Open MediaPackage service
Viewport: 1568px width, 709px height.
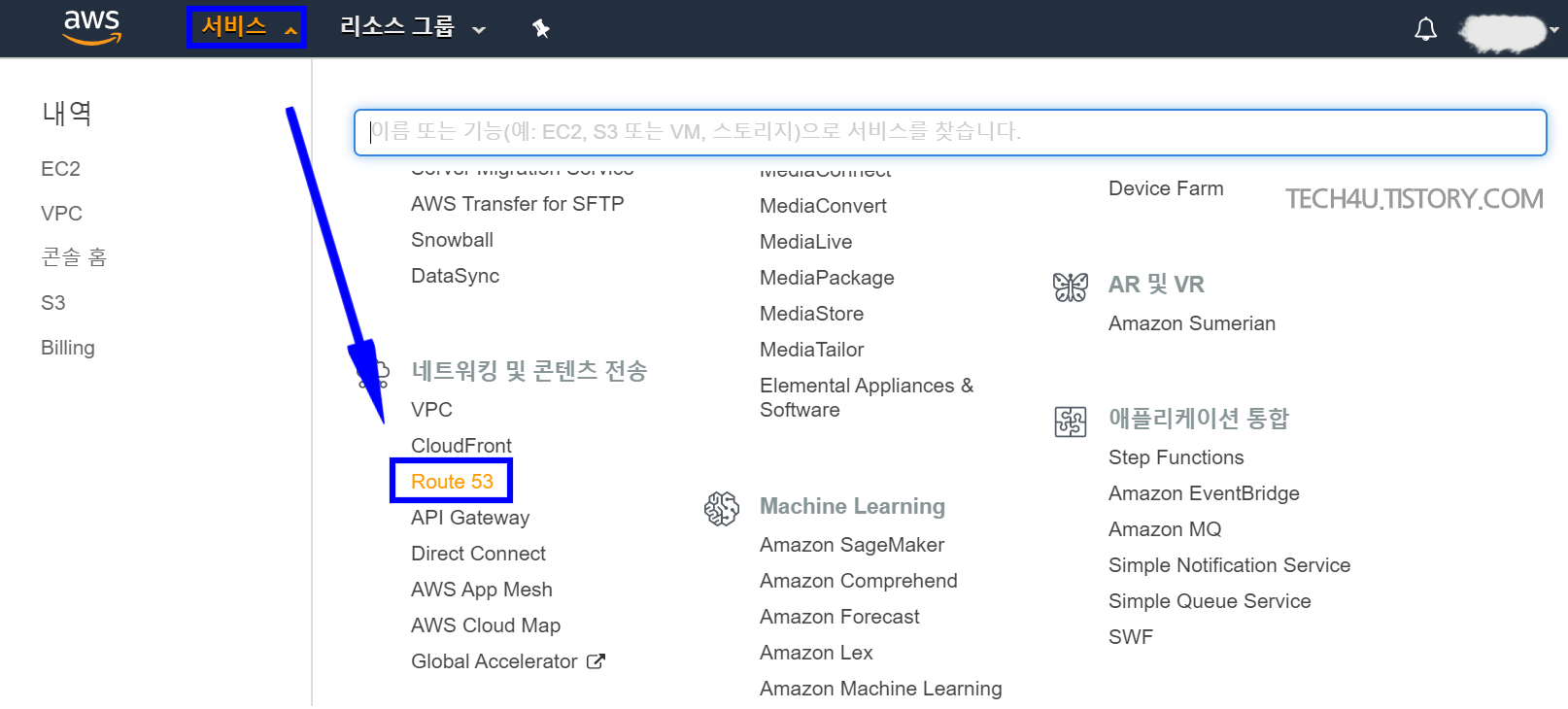coord(827,278)
